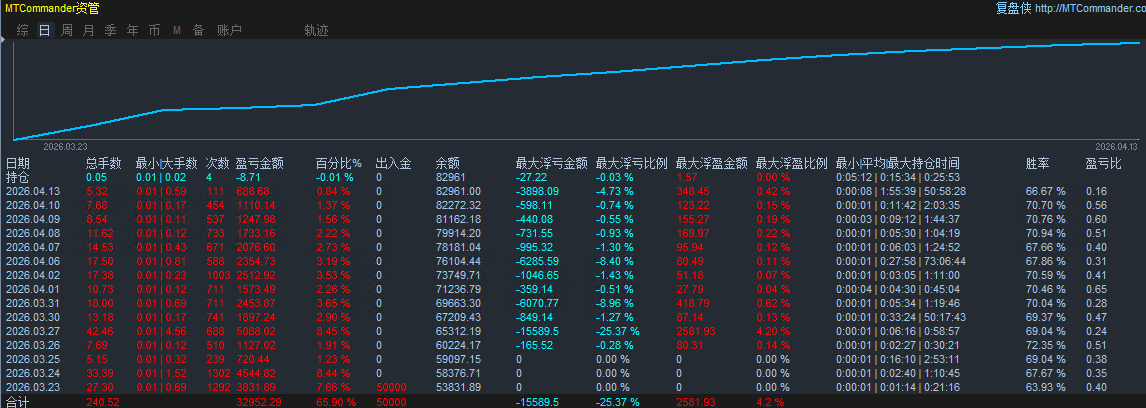Select the 2026.04.13 row date
Image resolution: width=1146 pixels, height=408 pixels.
point(33,191)
